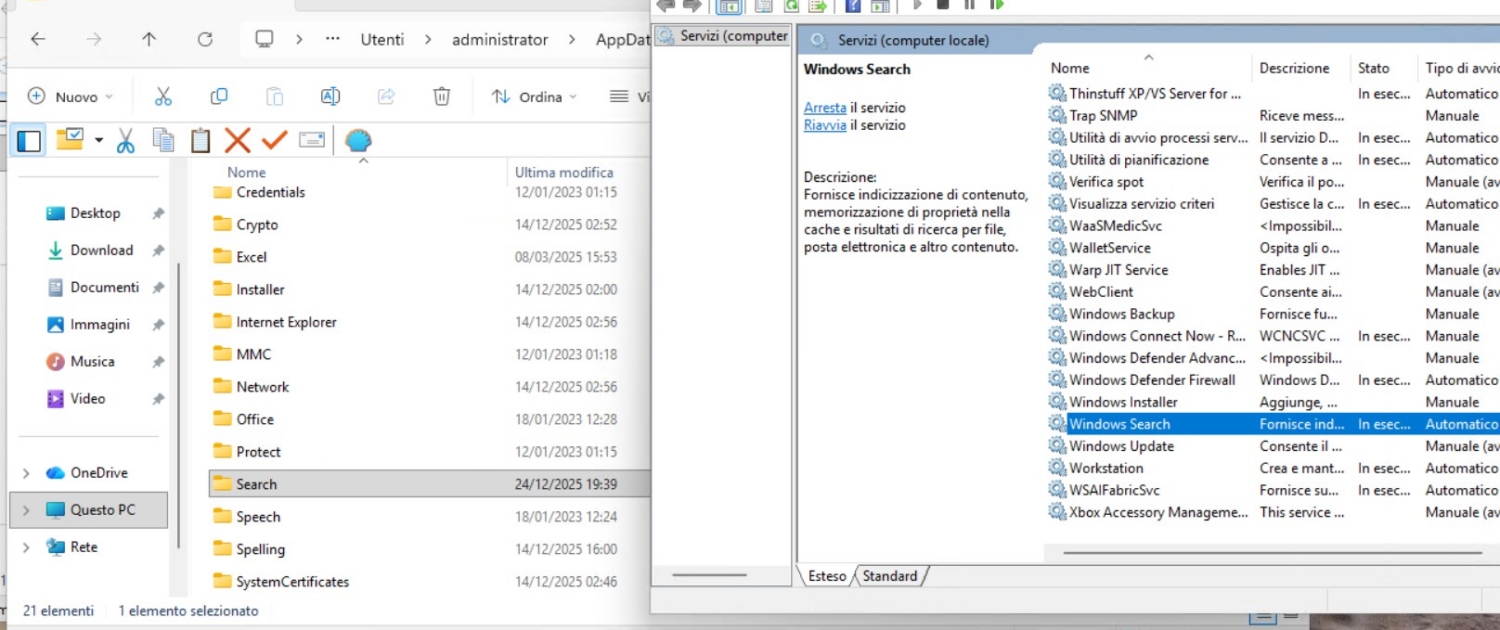Toggle the navigation pane preview icon
Screen dimensions: 1500x630
tap(28, 139)
